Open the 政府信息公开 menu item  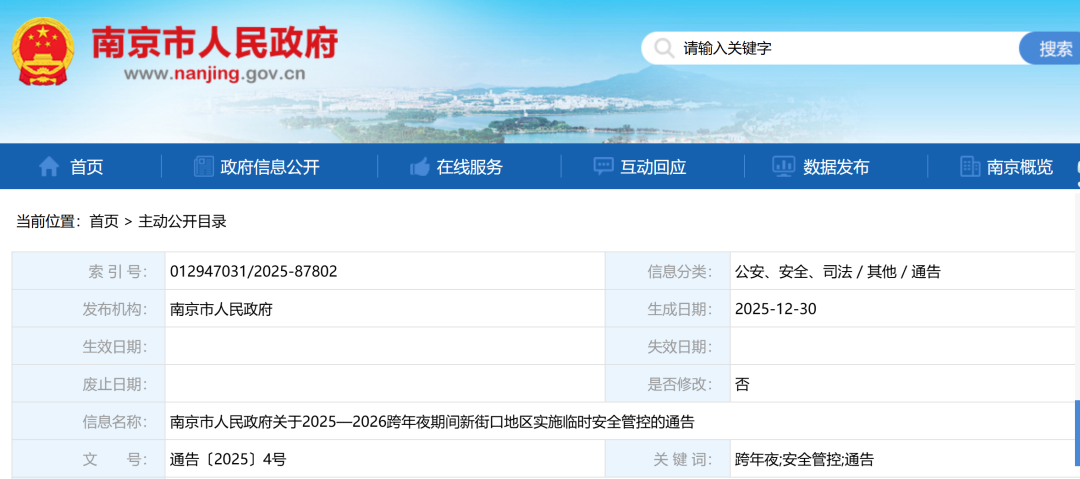pos(270,167)
